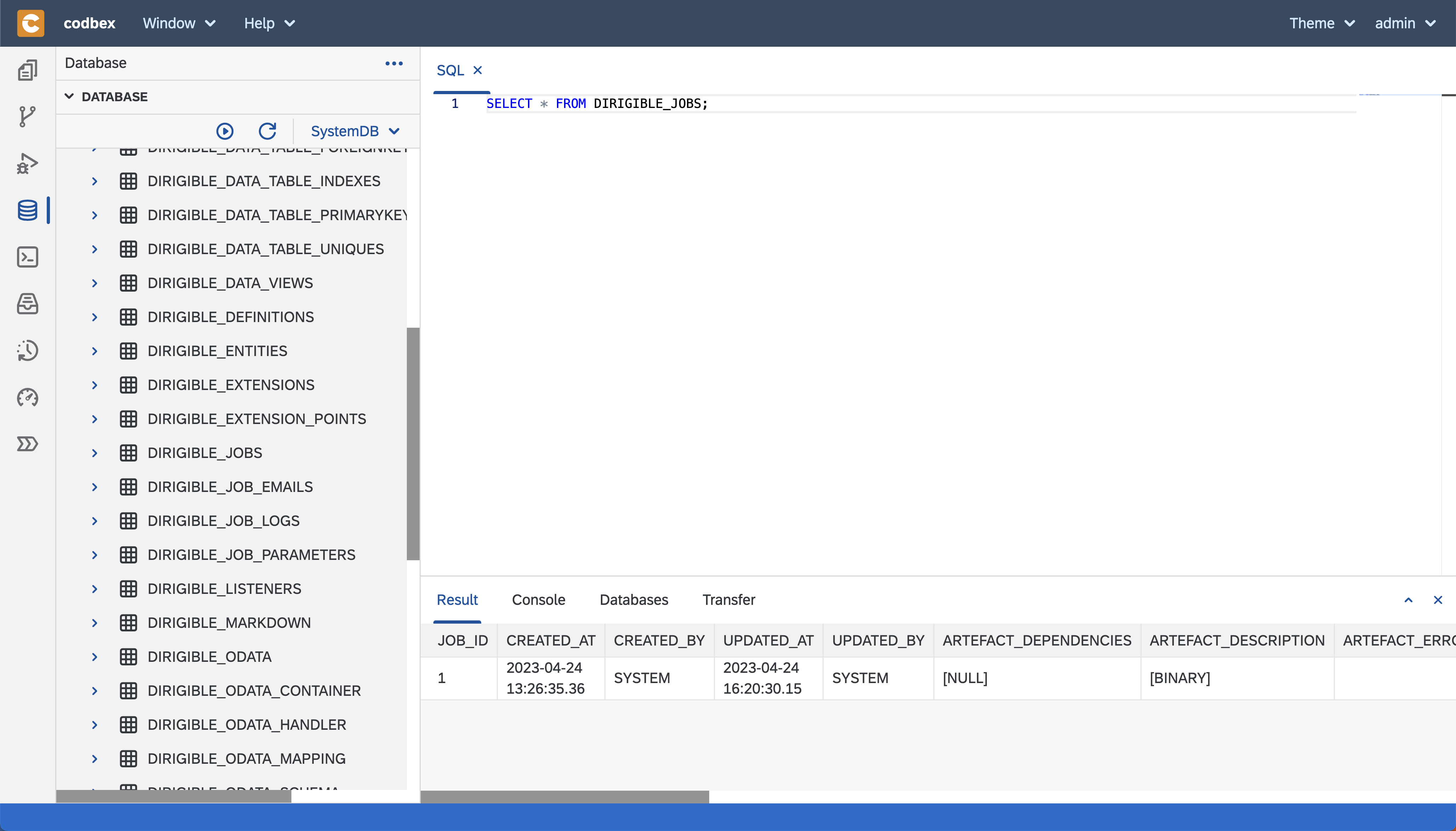The width and height of the screenshot is (1456, 831).
Task: Click the codbex logo icon
Action: (x=31, y=23)
